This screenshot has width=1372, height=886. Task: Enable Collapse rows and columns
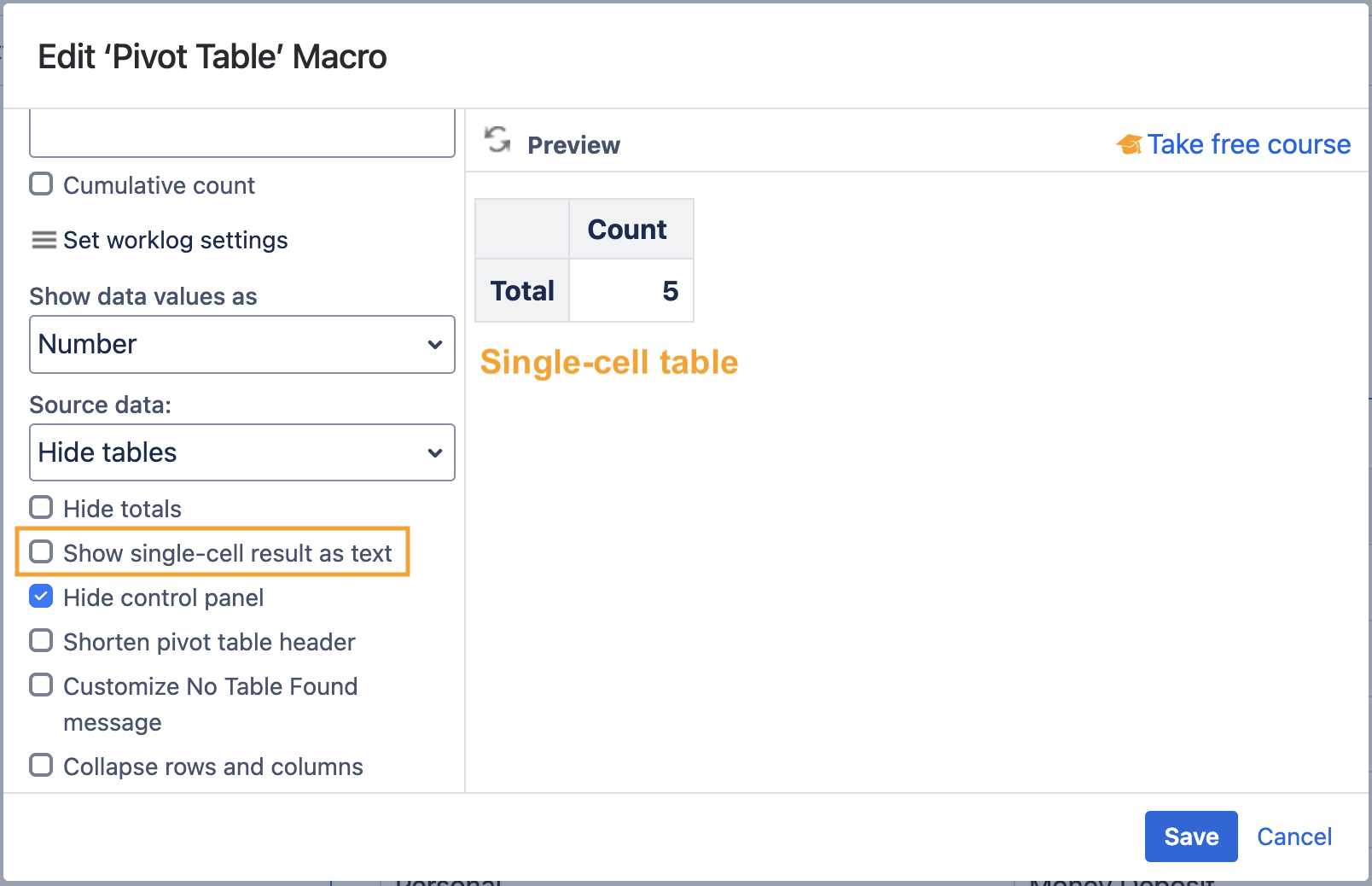(x=41, y=766)
